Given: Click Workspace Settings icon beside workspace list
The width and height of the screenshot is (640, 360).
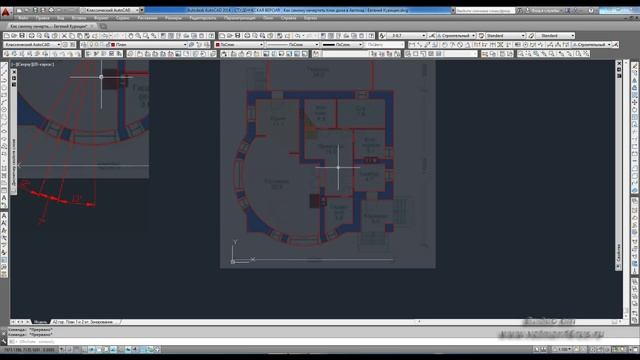Looking at the screenshot, I should coord(66,44).
